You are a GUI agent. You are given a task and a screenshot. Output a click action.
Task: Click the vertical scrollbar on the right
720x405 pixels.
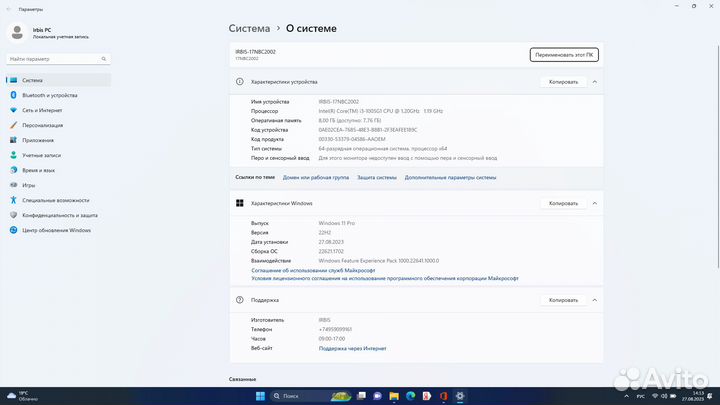[718, 156]
